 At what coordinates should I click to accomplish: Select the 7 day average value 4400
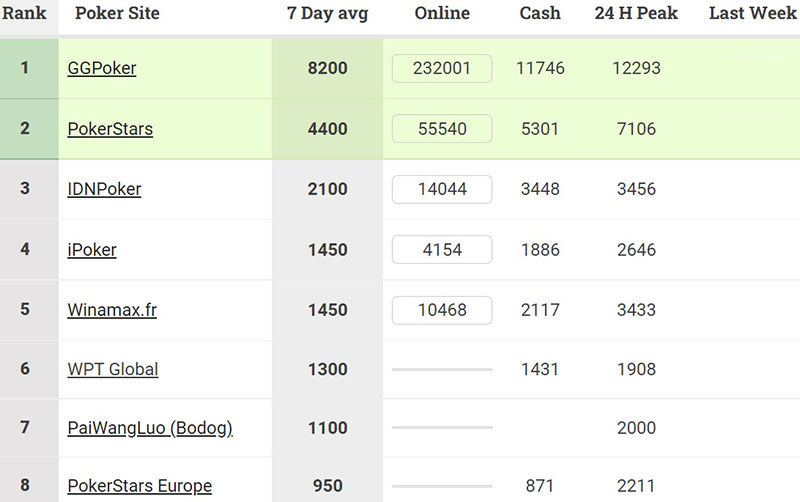click(x=328, y=129)
